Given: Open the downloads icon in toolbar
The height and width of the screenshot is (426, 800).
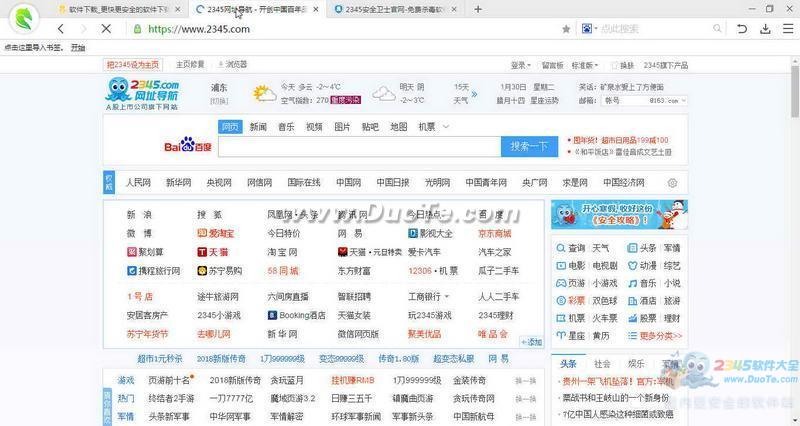Looking at the screenshot, I should 765,29.
